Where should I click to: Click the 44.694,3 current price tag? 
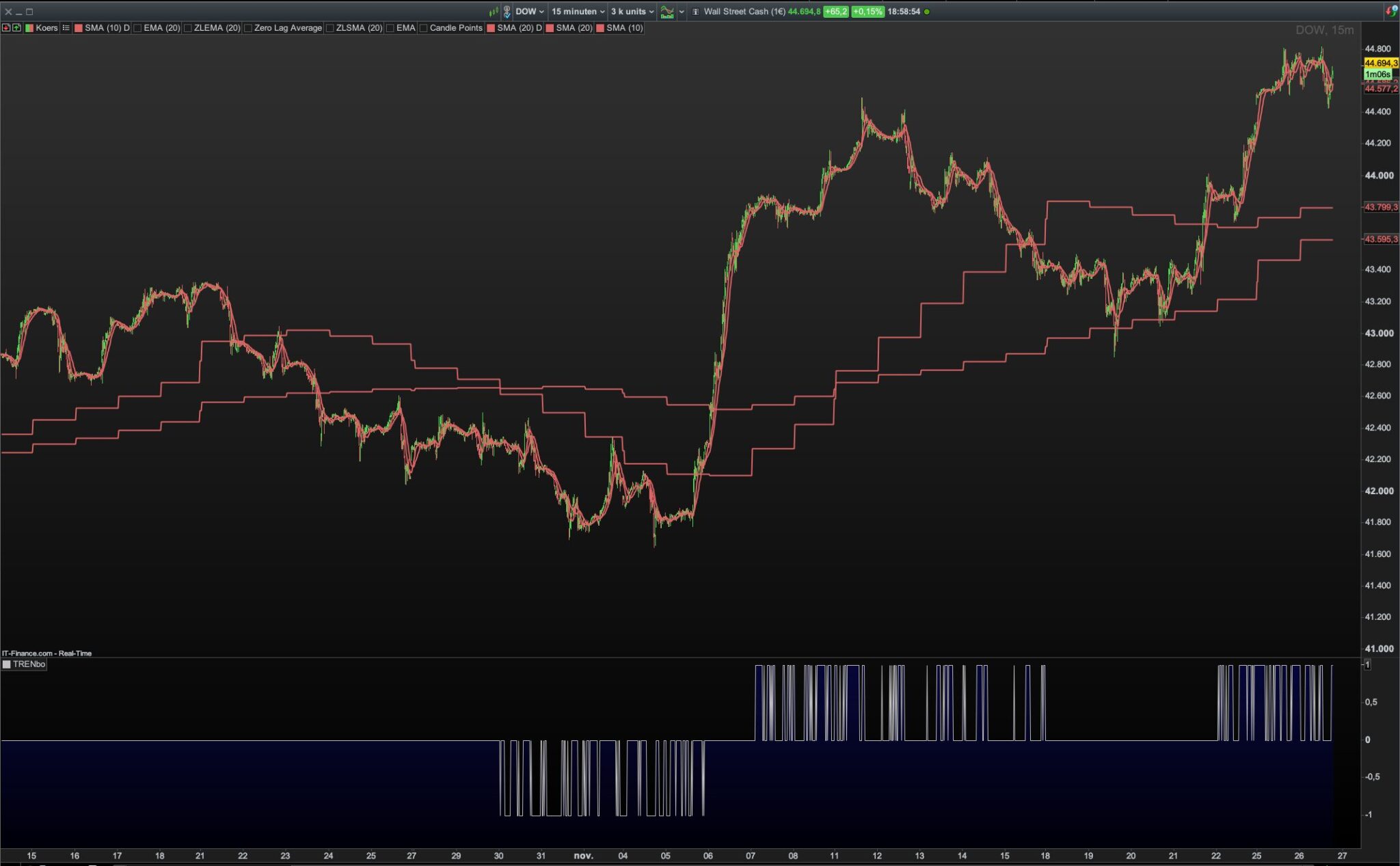click(x=1380, y=63)
